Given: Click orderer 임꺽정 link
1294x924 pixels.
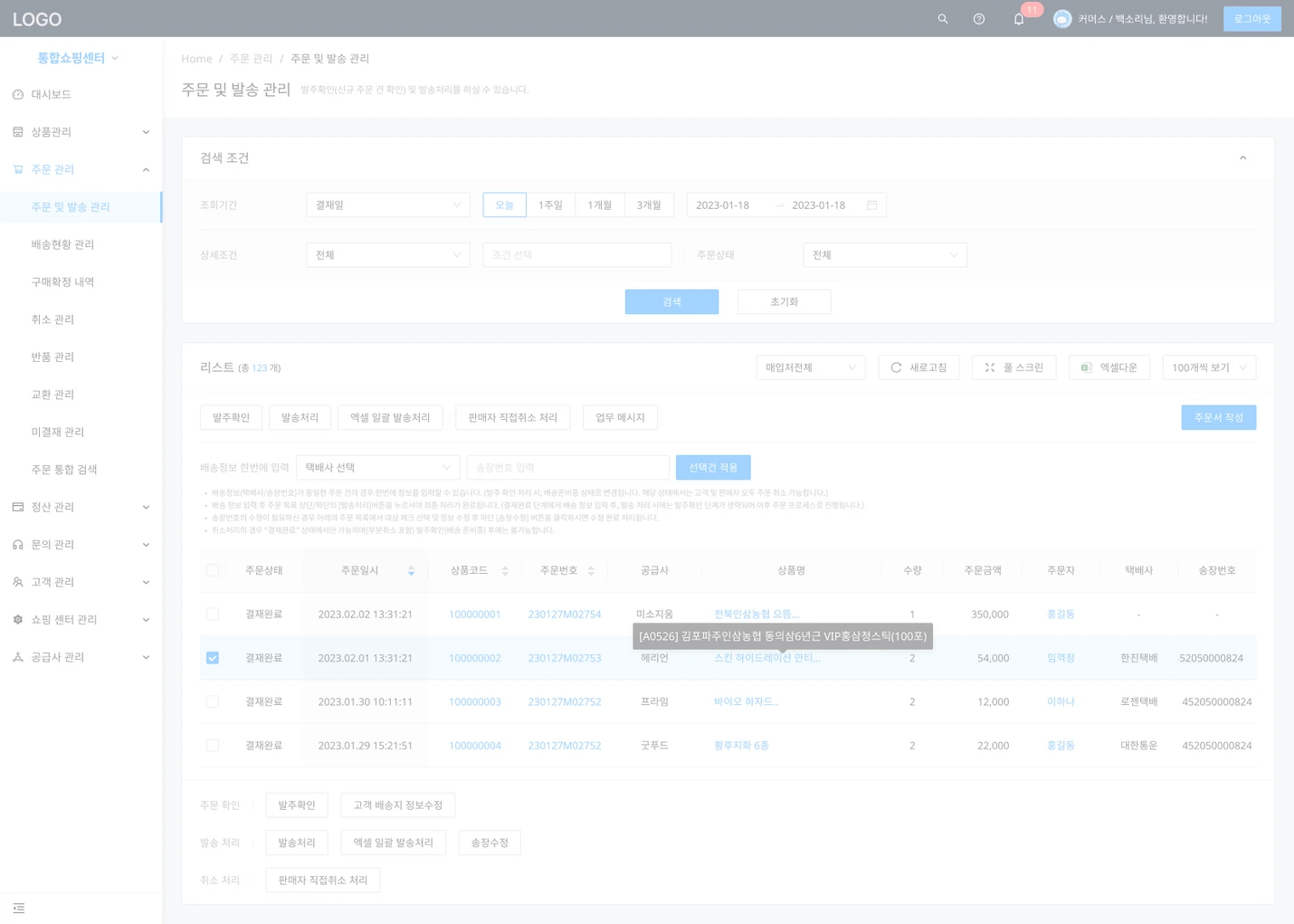Looking at the screenshot, I should pos(1061,658).
